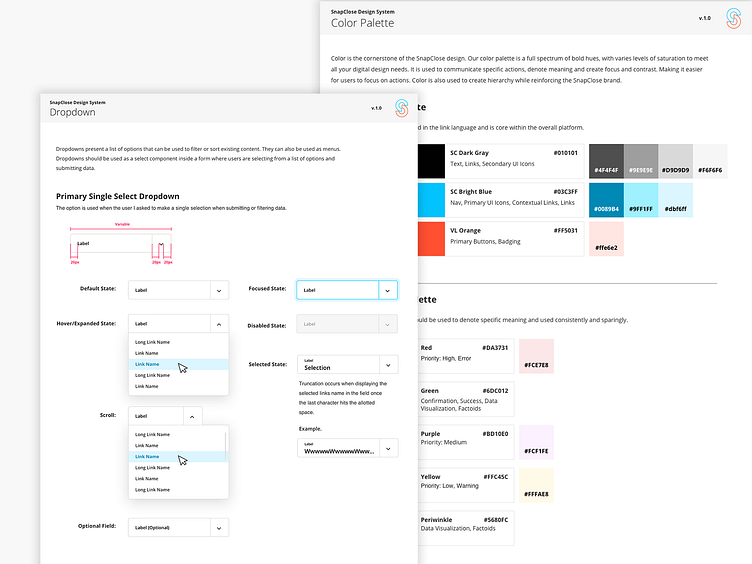Click the SC Bright Blue hex #03C3FF
The width and height of the screenshot is (752, 564).
coord(565,192)
